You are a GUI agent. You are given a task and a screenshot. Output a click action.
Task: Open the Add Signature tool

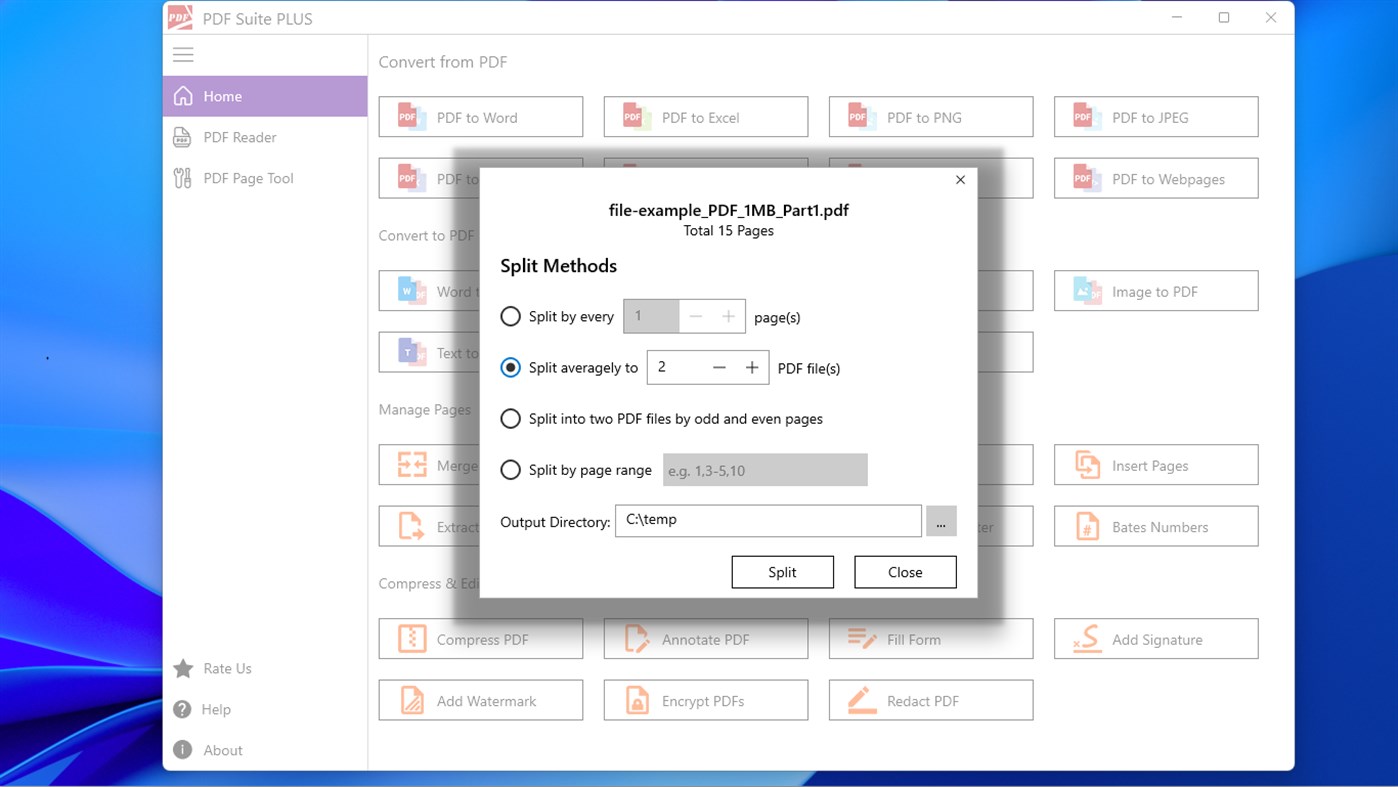[1155, 639]
